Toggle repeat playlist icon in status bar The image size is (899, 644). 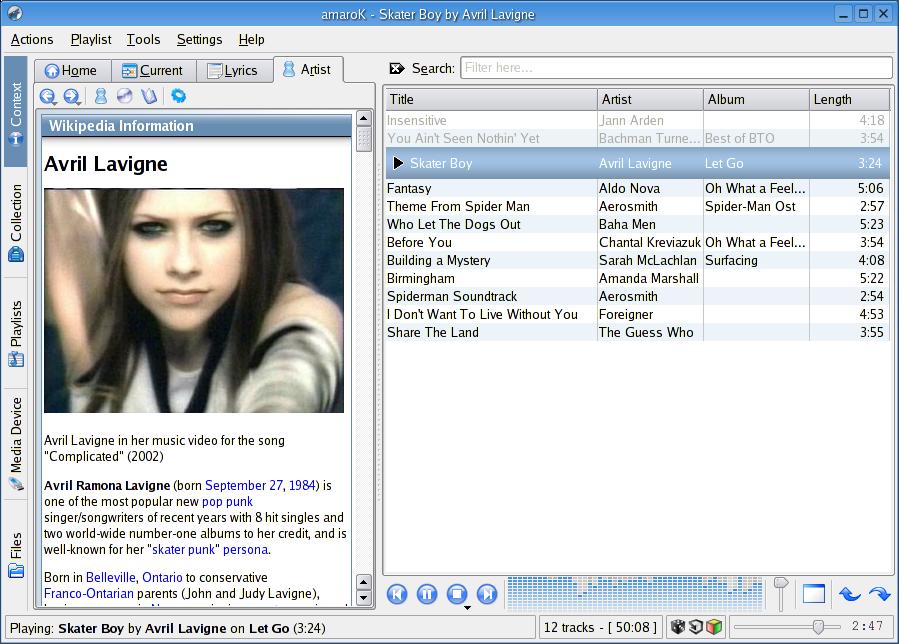[x=695, y=627]
